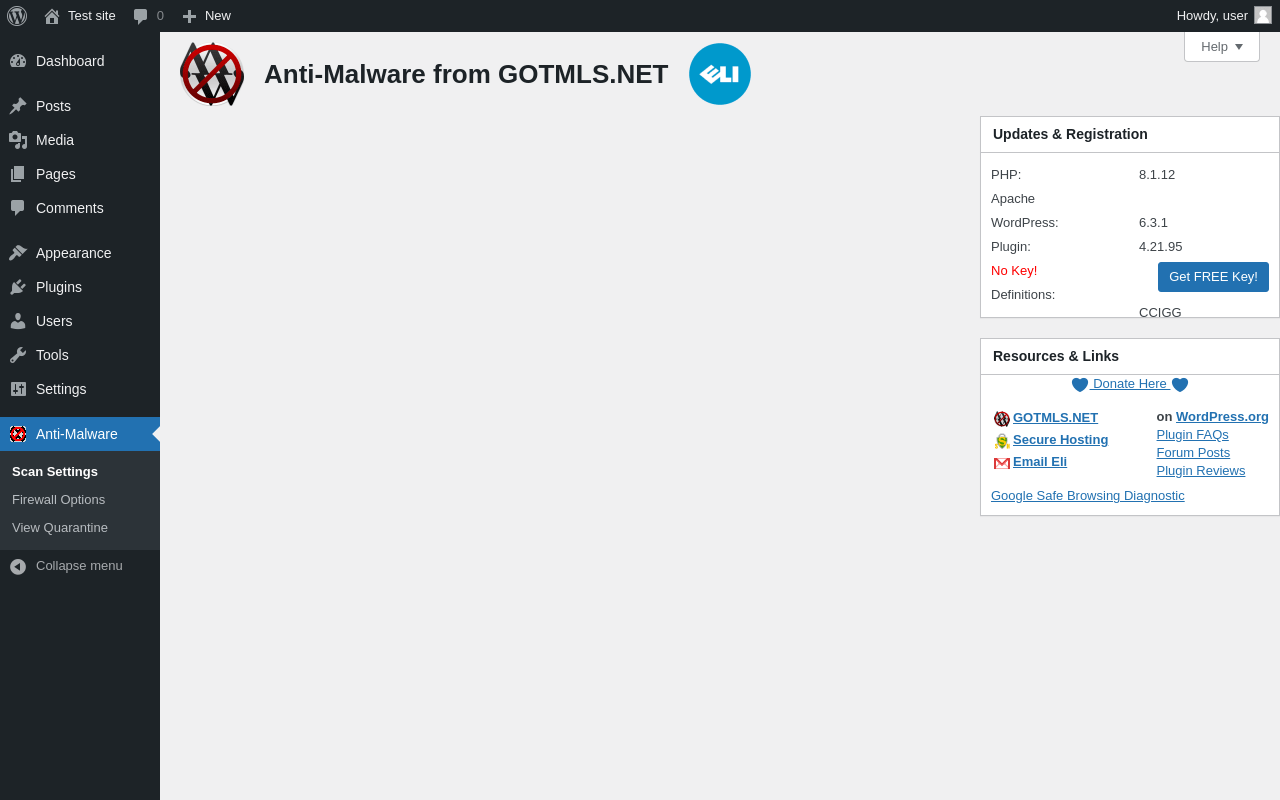
Task: Open Google Safe Browsing Diagnostic link
Action: click(x=1088, y=496)
